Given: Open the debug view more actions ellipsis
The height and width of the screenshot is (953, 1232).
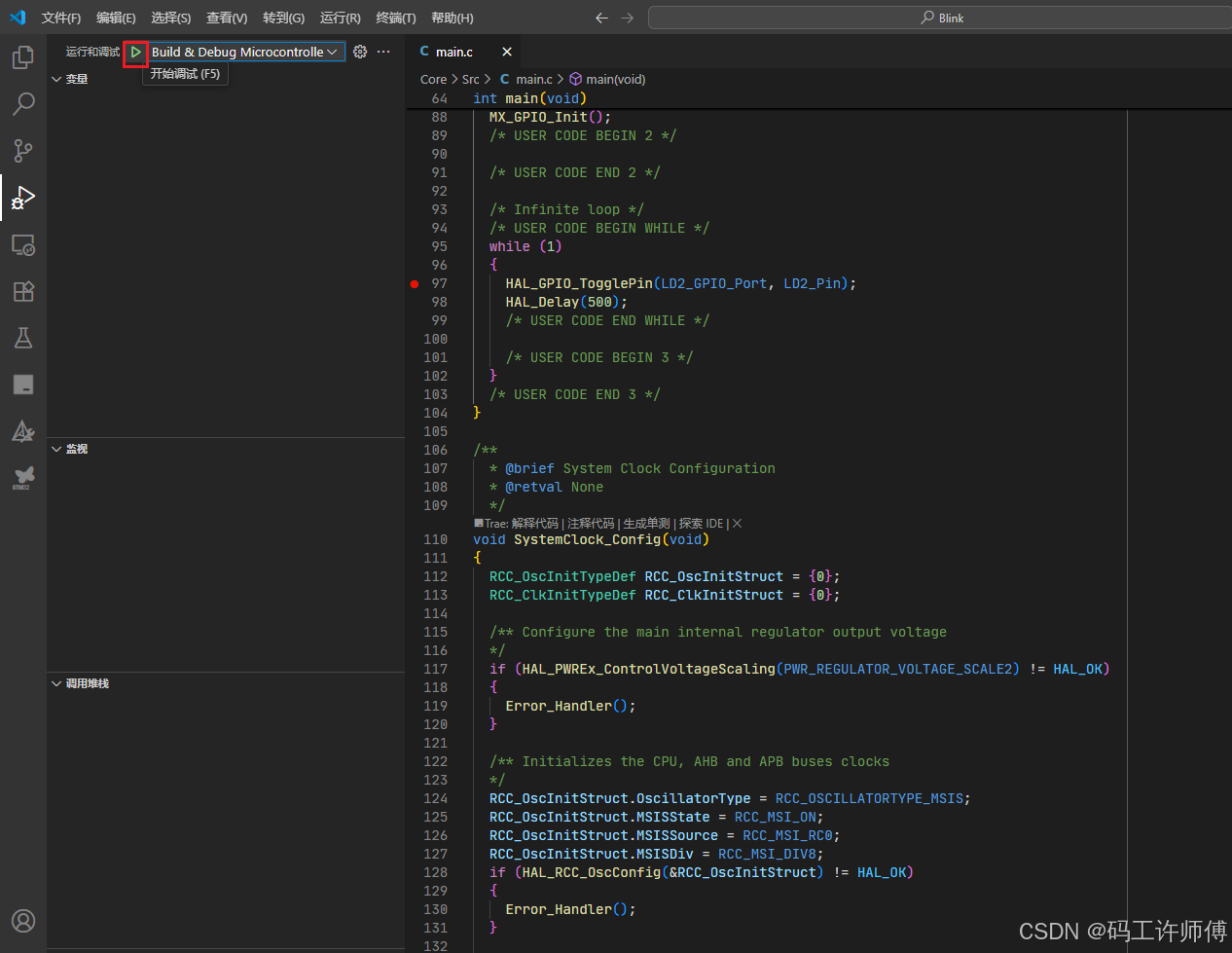Looking at the screenshot, I should [383, 52].
